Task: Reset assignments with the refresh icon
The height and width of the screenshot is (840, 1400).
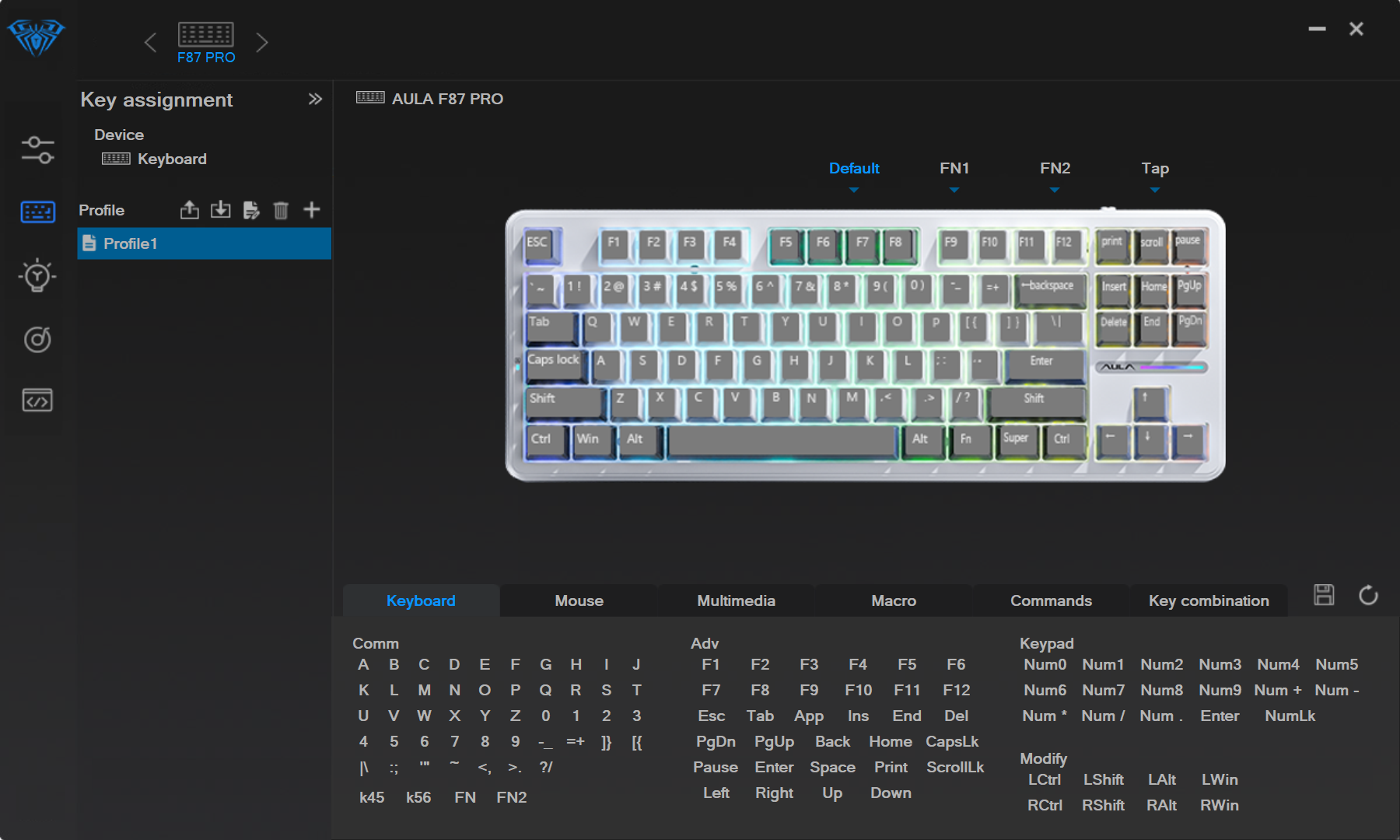Action: (x=1368, y=596)
